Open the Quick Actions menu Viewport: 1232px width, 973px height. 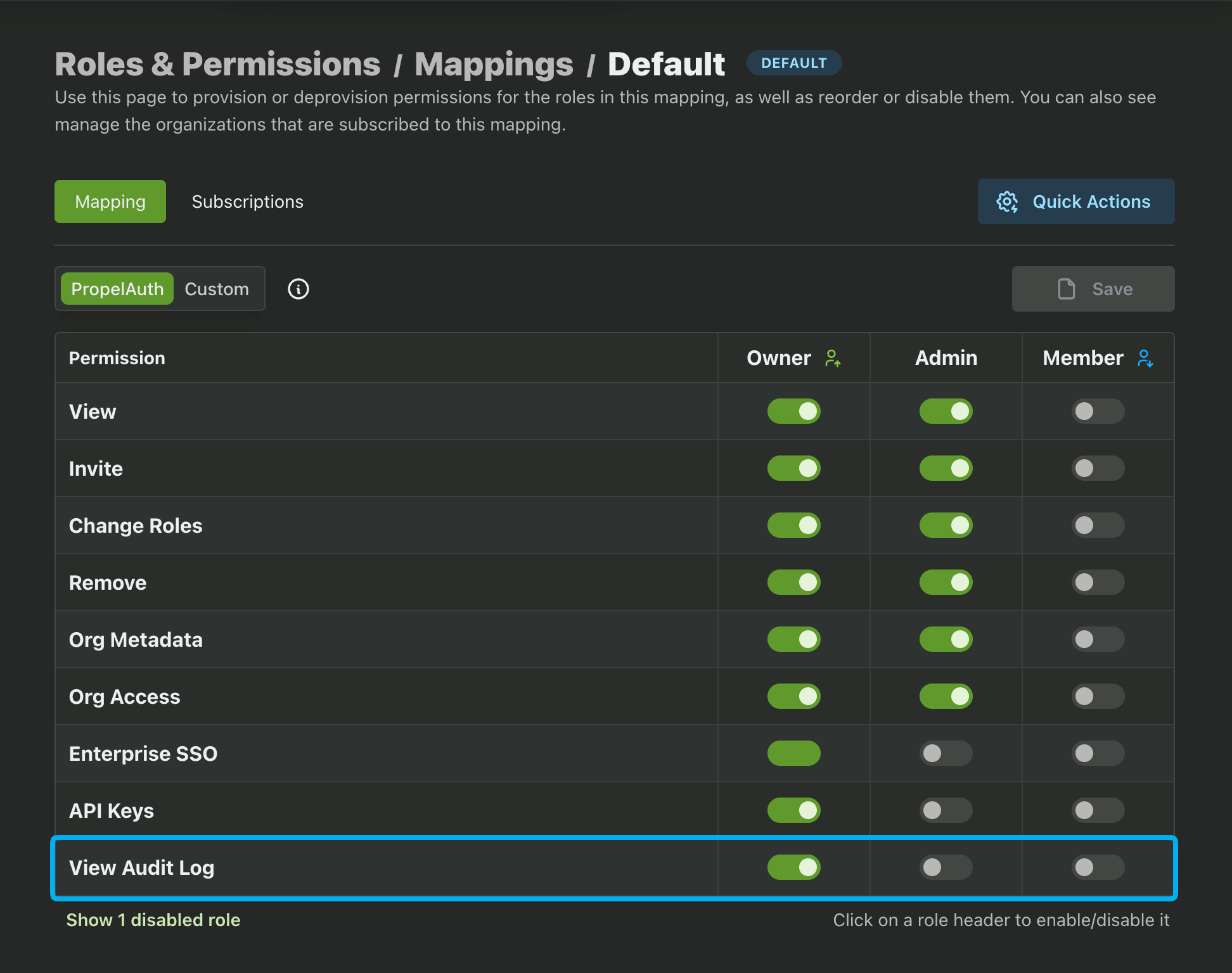click(x=1091, y=201)
